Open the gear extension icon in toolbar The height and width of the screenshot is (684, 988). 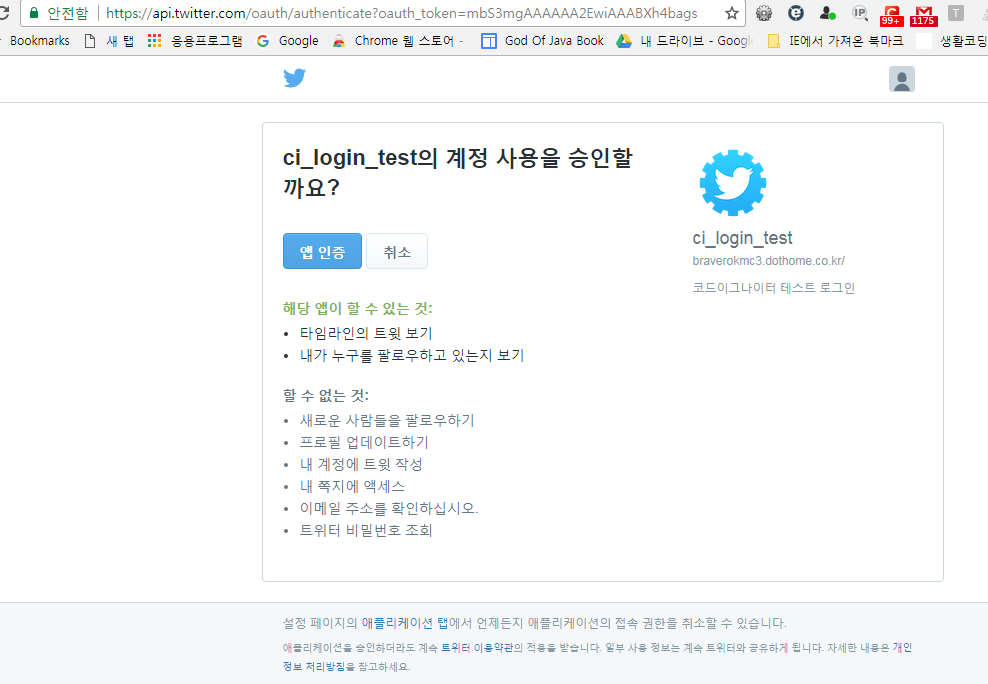click(x=764, y=13)
